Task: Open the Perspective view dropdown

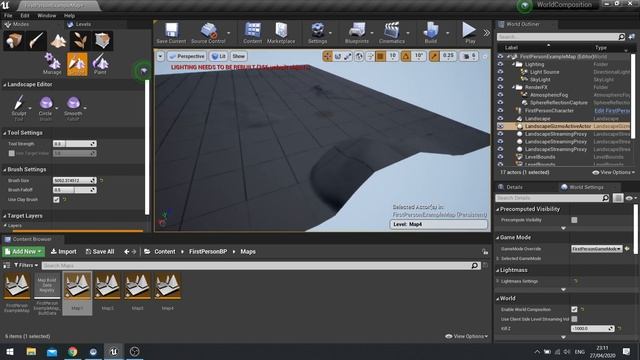Action: tap(186, 56)
